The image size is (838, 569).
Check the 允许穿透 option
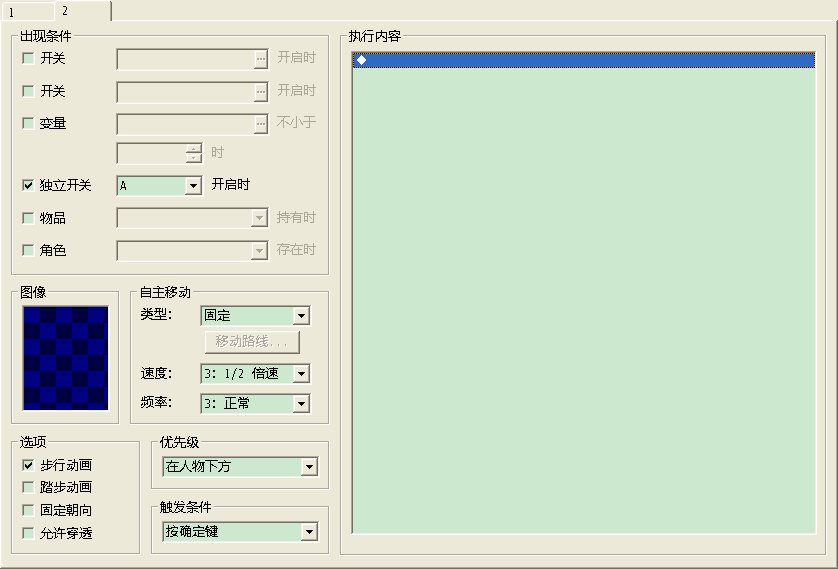28,533
